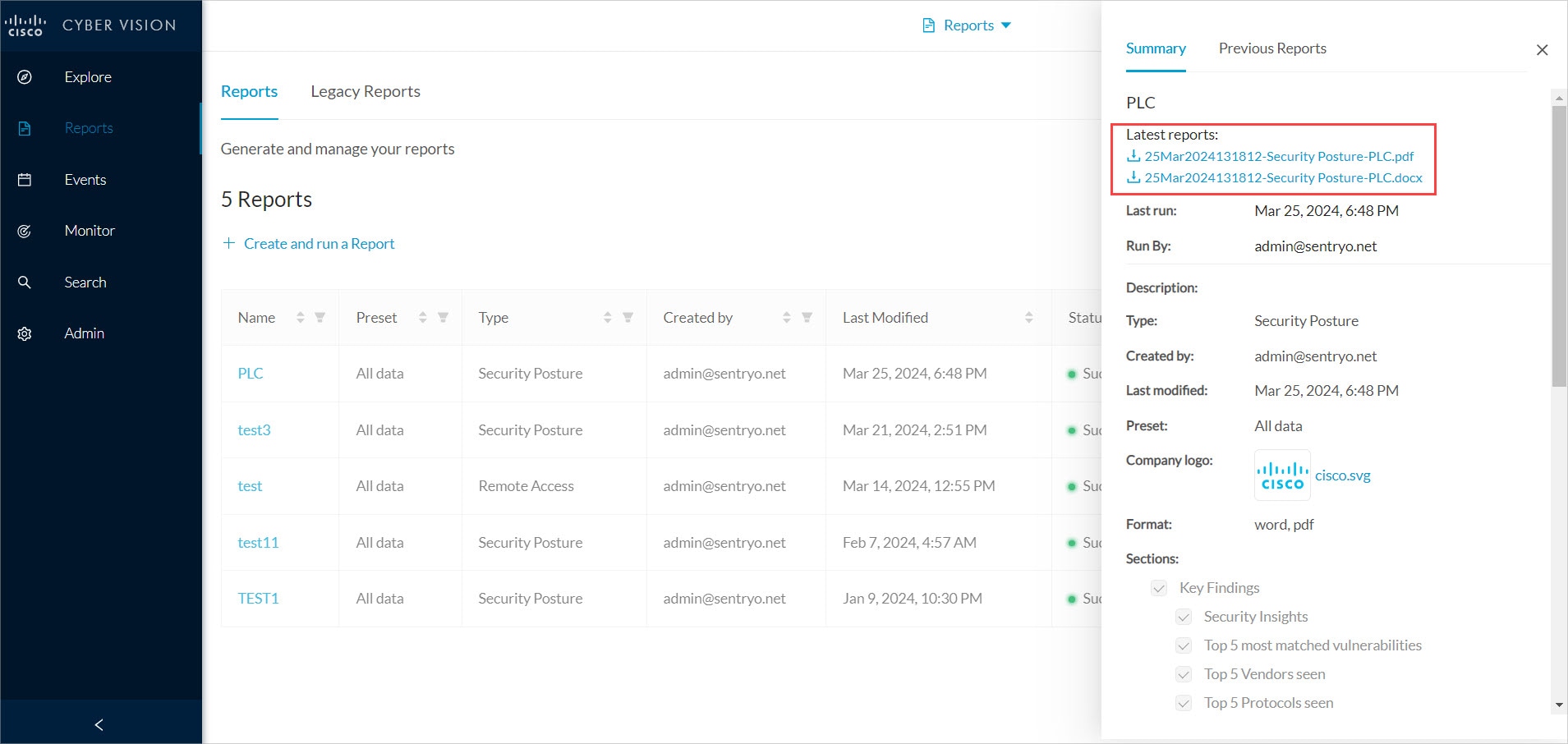Viewport: 1568px width, 744px height.
Task: Open the Reports dropdown in top bar
Action: click(967, 25)
